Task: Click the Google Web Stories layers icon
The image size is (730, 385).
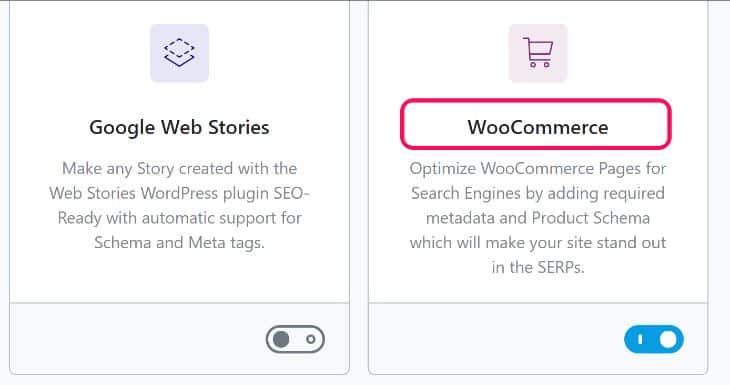Action: (179, 53)
